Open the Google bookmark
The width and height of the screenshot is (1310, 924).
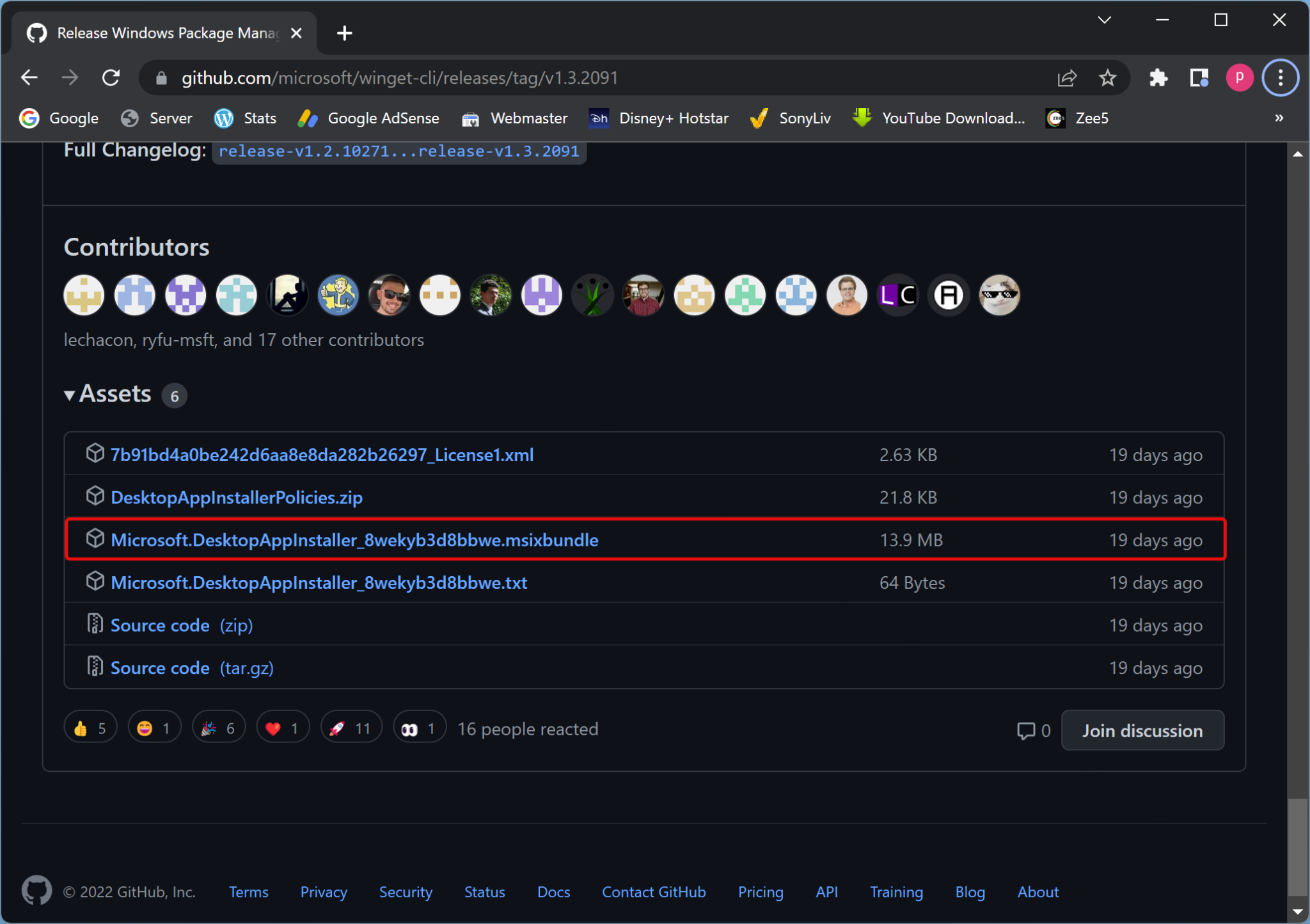59,118
